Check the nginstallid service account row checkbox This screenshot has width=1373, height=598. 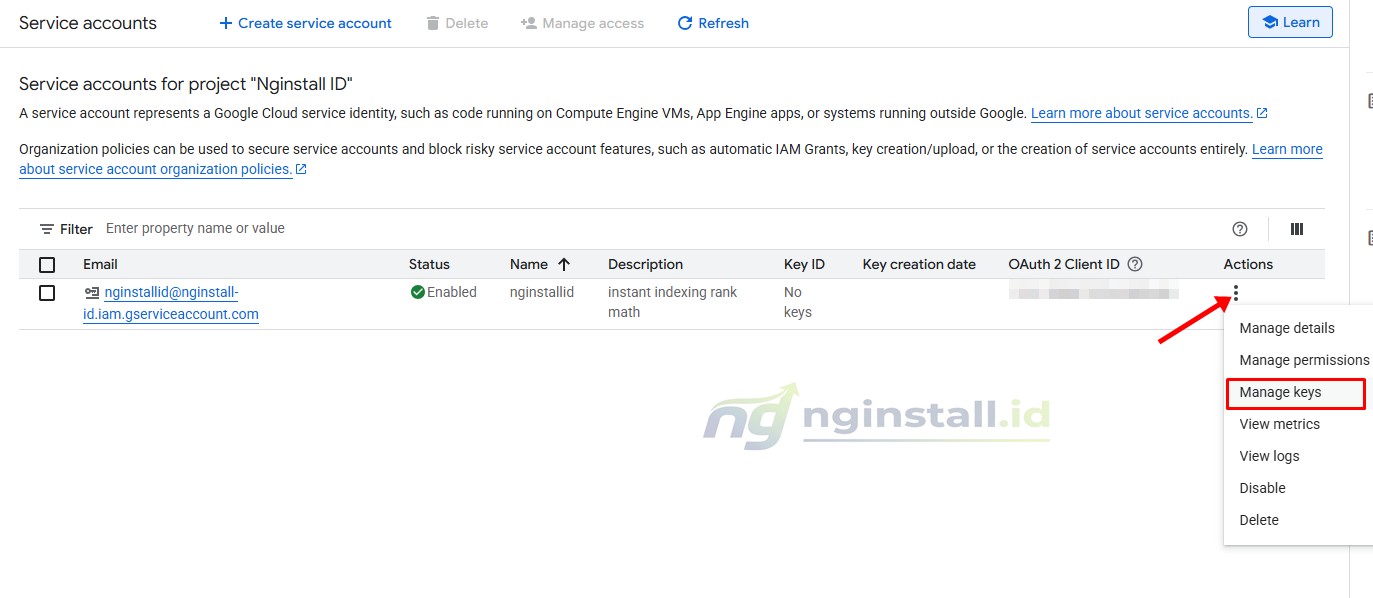(47, 293)
